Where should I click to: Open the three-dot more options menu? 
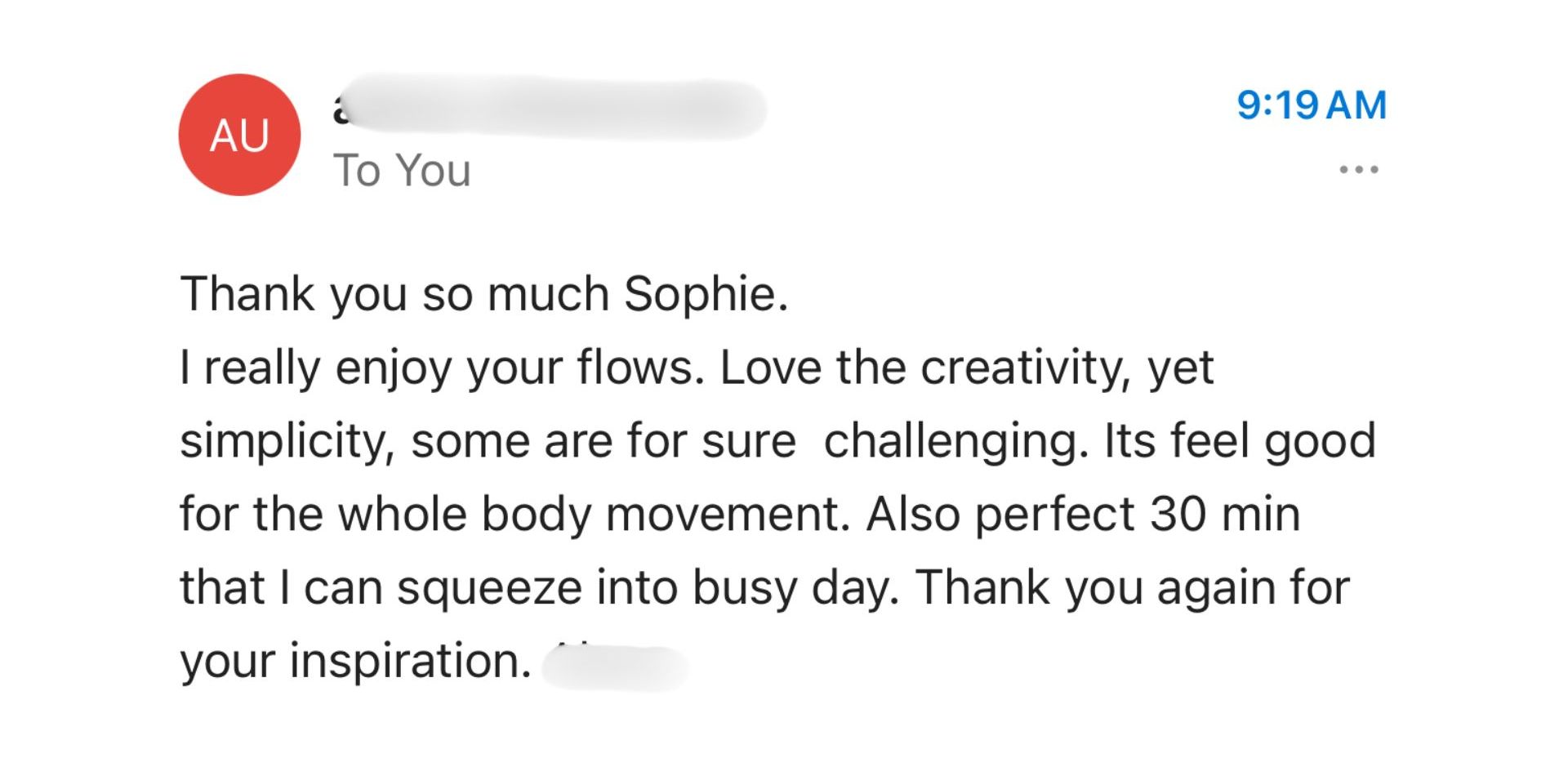tap(1359, 170)
